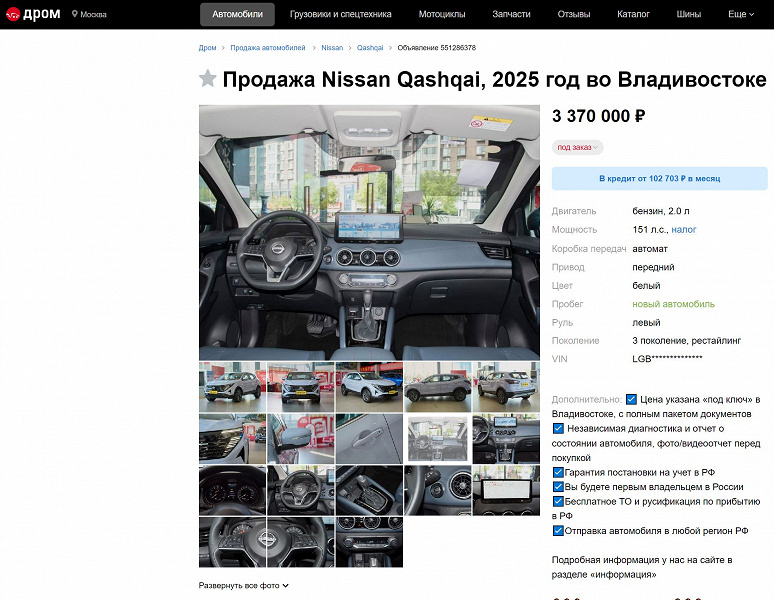Add listing to favorites with star icon
This screenshot has width=774, height=600.
(x=208, y=78)
